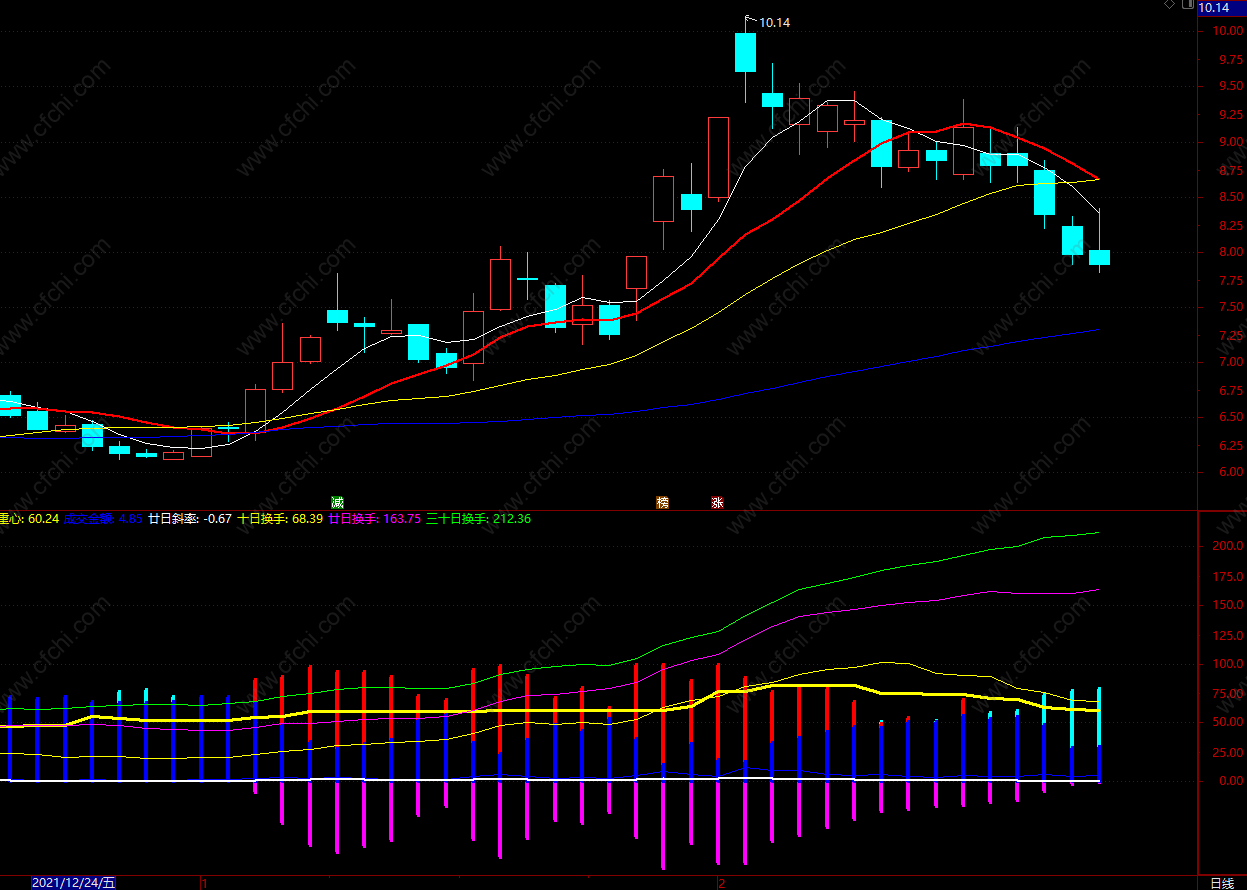Screen dimensions: 1247x890
Task: Click the 重心 60.24 indicator value
Action: [x=29, y=518]
